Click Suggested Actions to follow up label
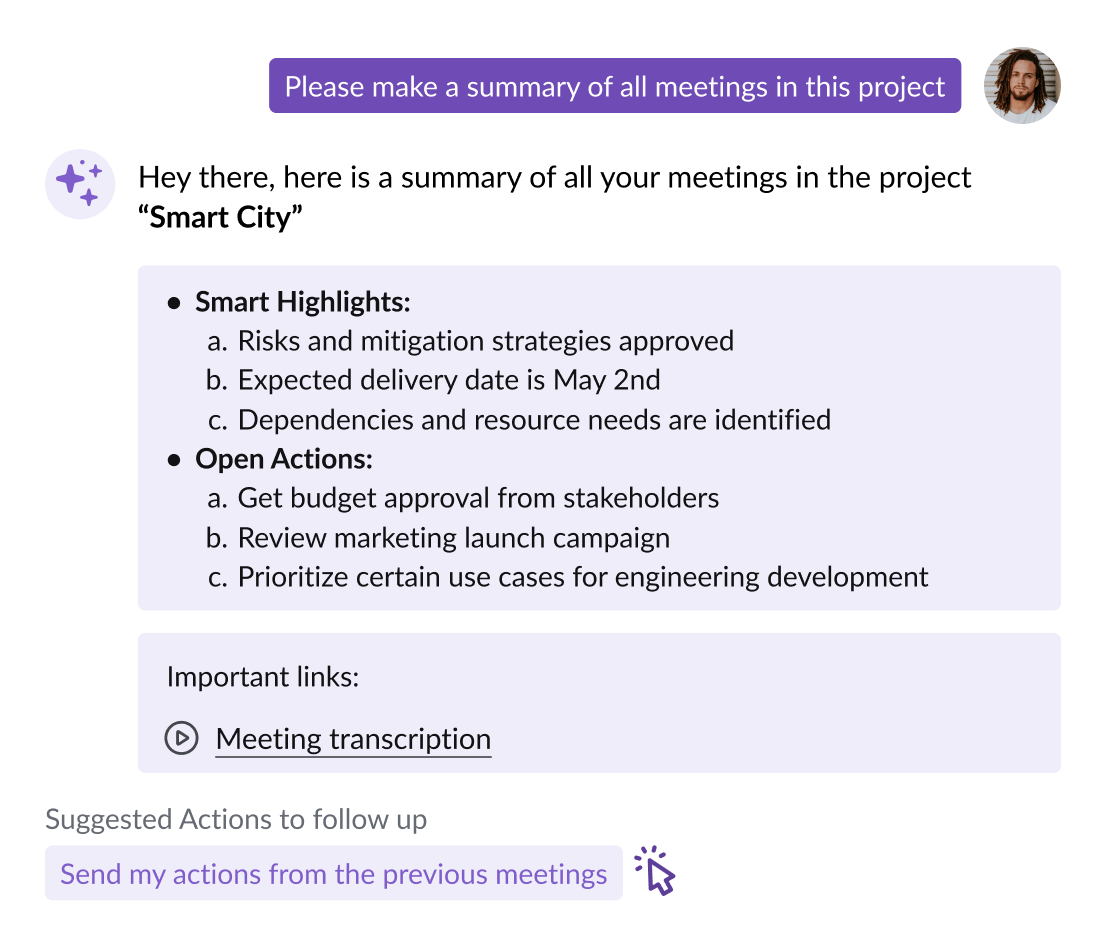Viewport: 1106px width, 947px height. pos(236,820)
